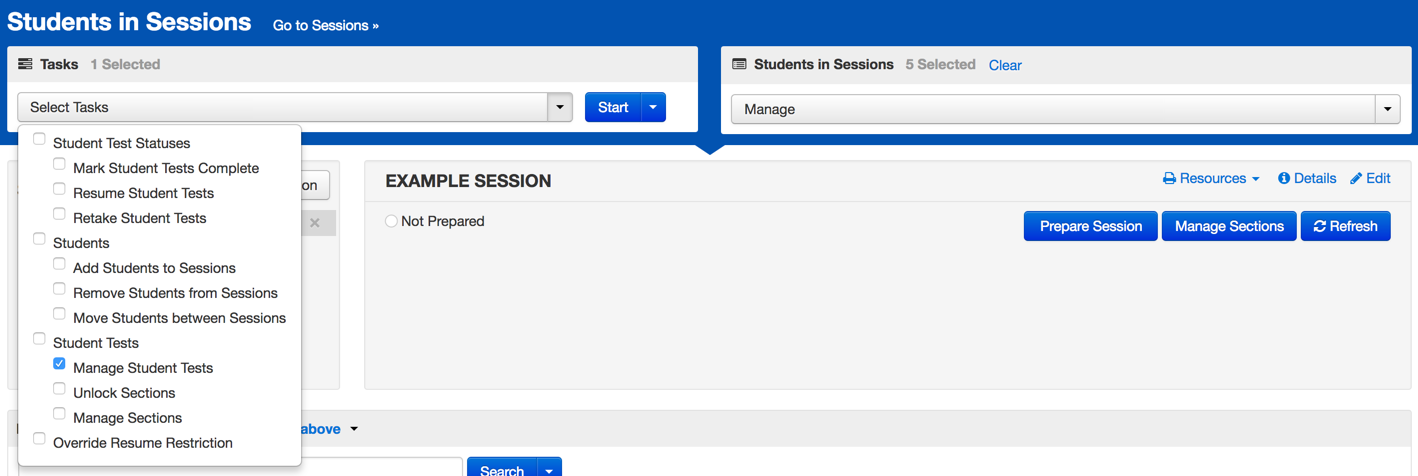The image size is (1418, 476).
Task: Click the Refresh session button
Action: [1345, 226]
